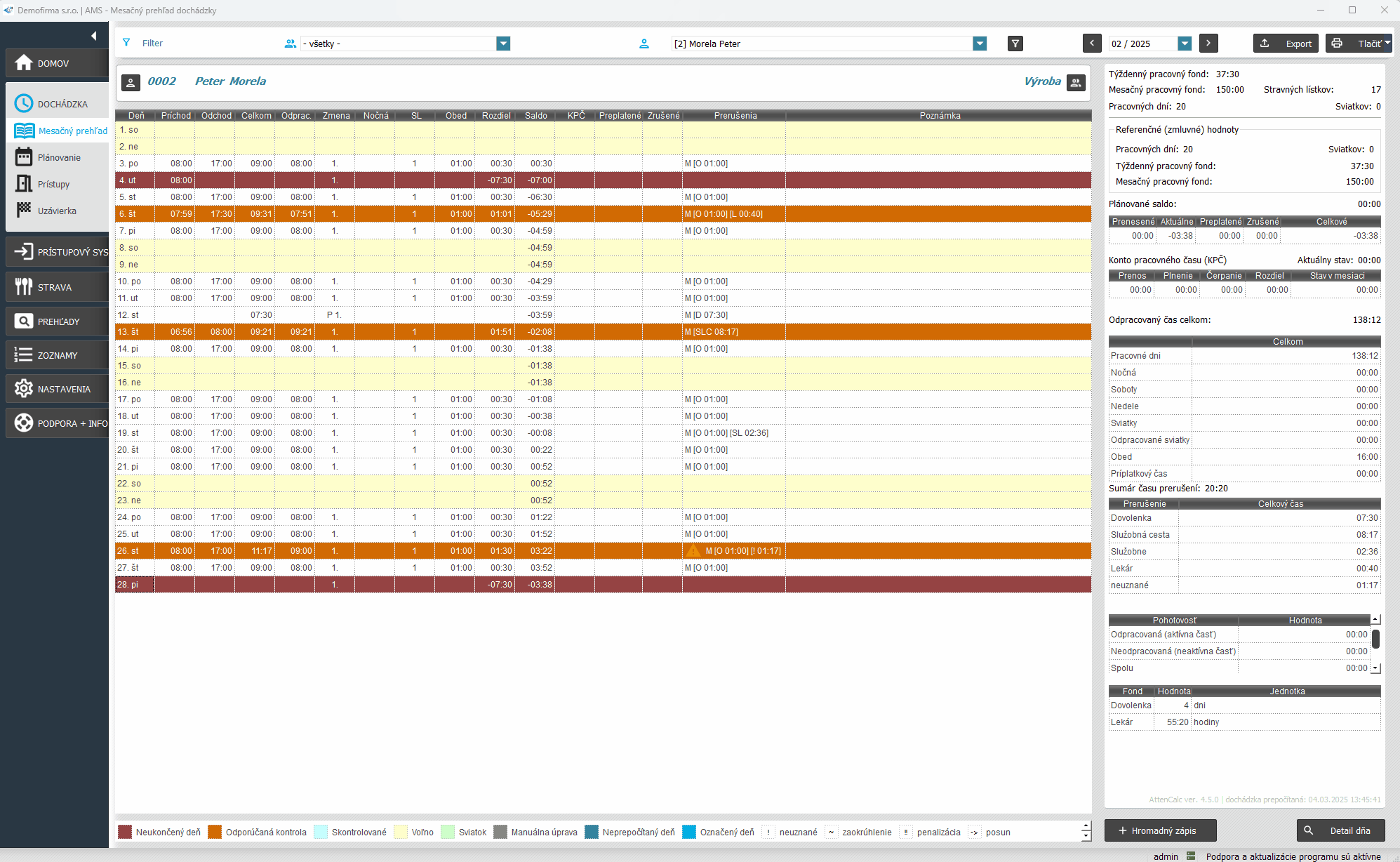Expand the group dropdown showing - všetky -
The height and width of the screenshot is (862, 1400).
click(502, 44)
